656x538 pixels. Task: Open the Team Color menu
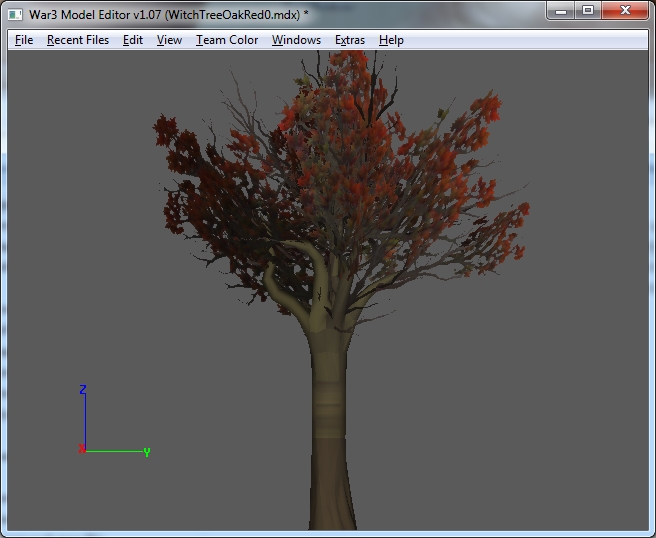(x=227, y=40)
